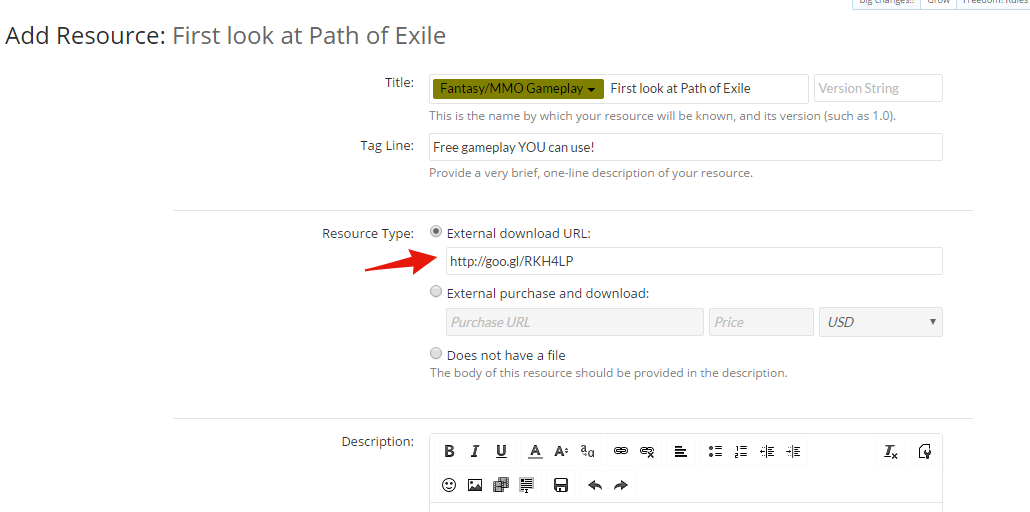Open the Fantasy/MMO Gameplay prefix dropdown
This screenshot has width=1030, height=512.
[518, 89]
